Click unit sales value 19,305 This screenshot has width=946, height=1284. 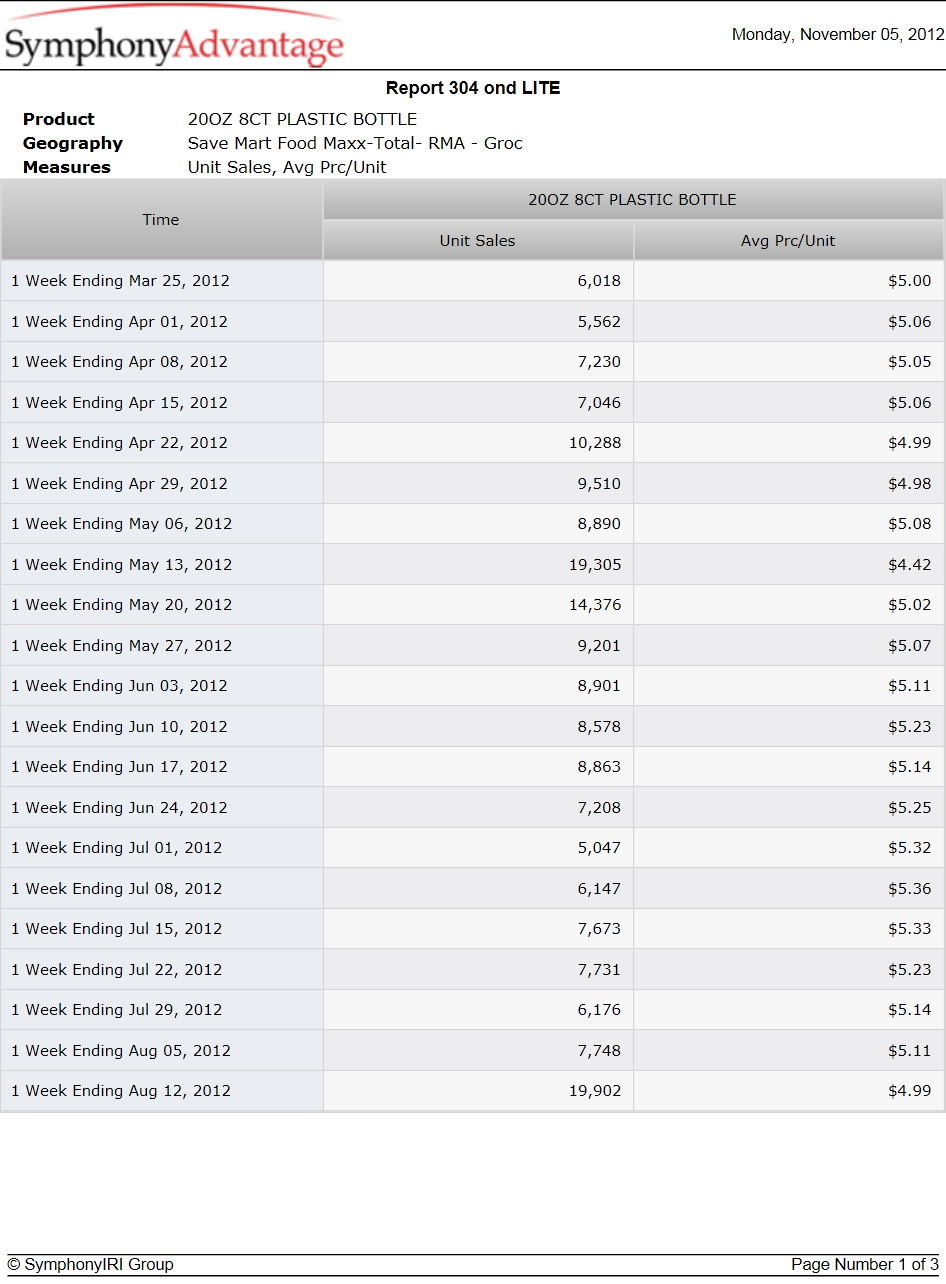595,565
